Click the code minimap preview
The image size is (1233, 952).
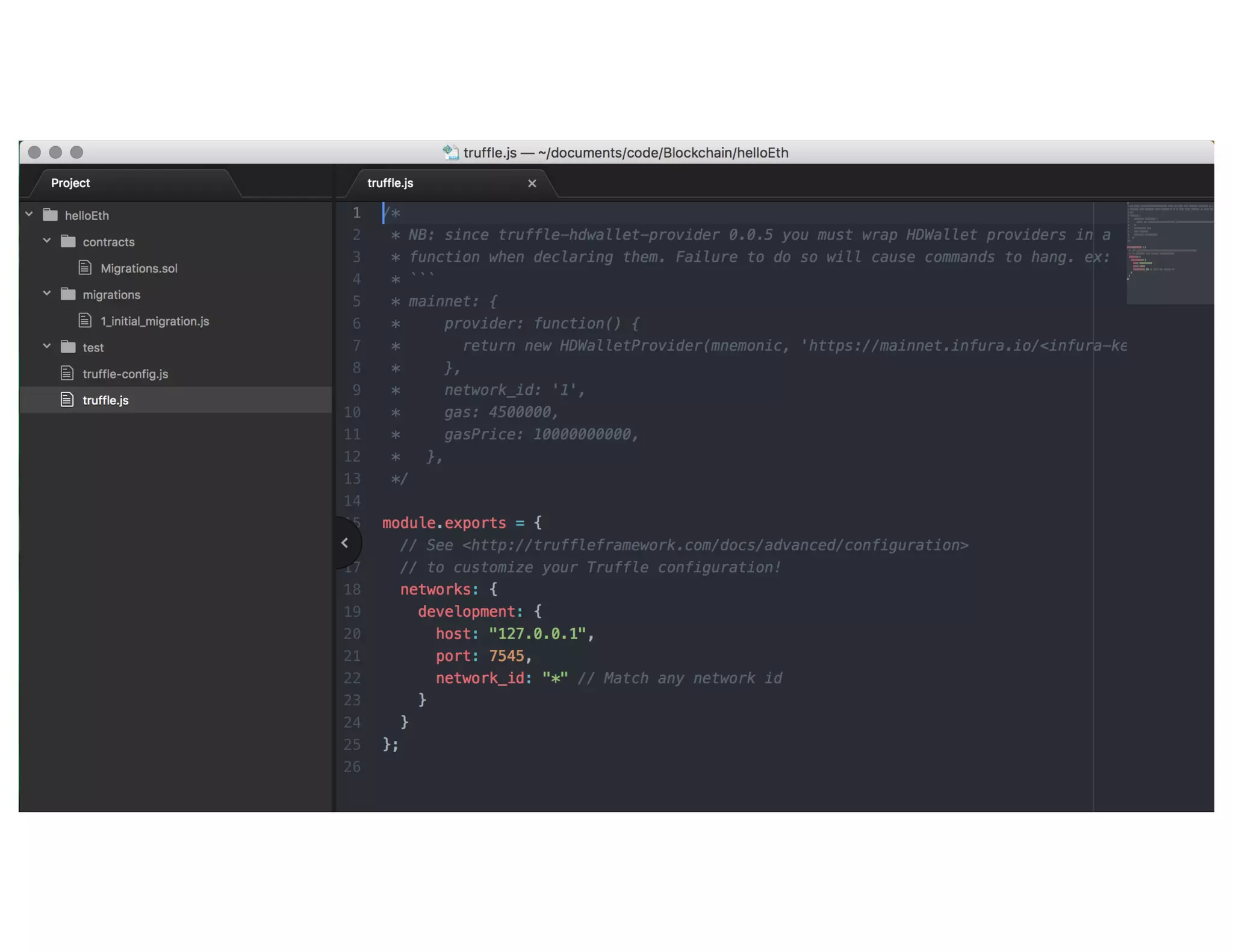1169,253
